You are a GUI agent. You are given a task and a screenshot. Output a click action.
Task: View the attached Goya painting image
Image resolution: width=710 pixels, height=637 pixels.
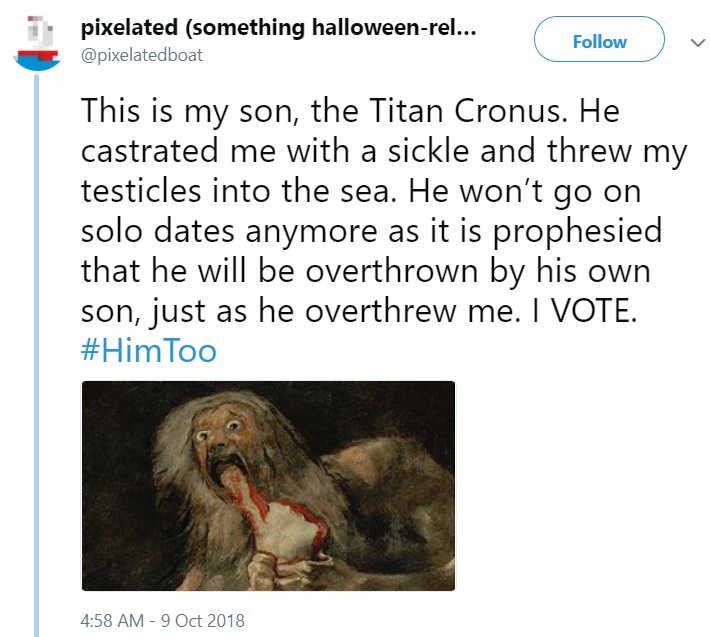(x=268, y=486)
